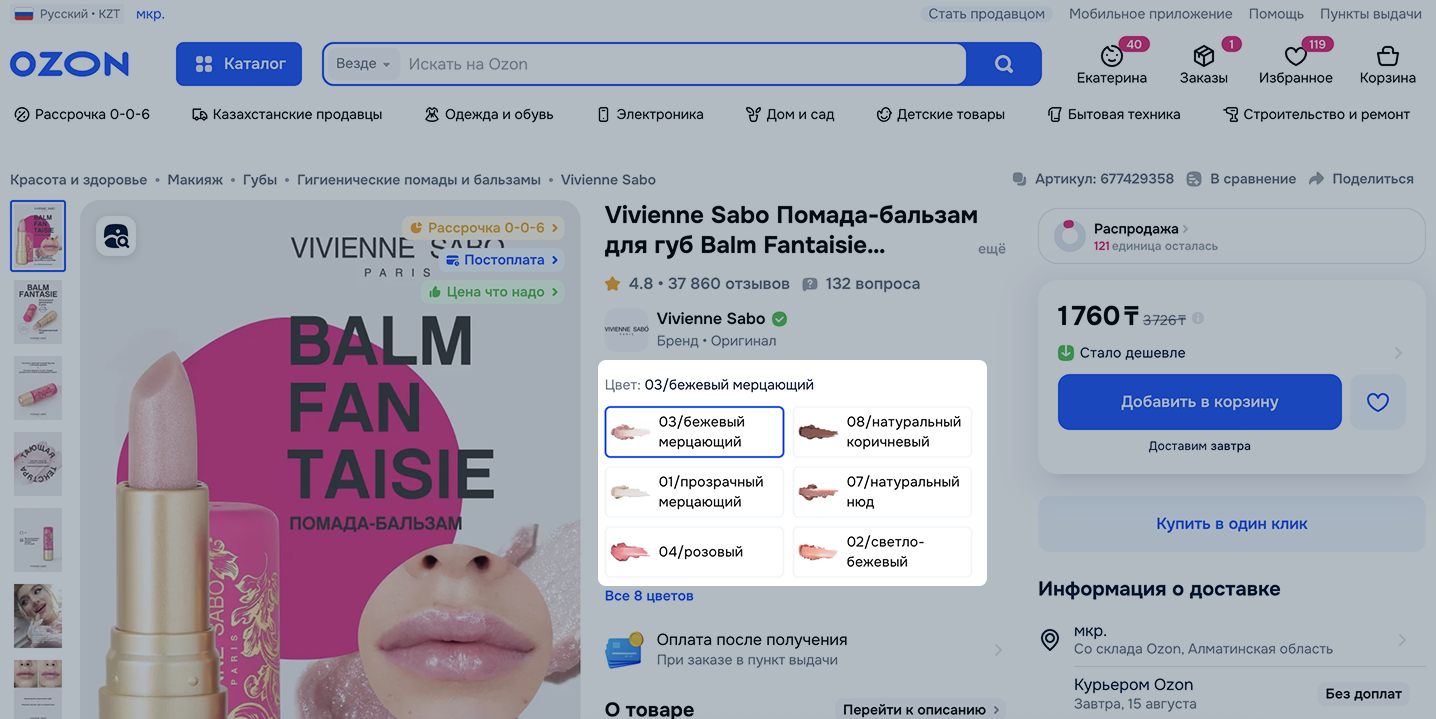The width and height of the screenshot is (1436, 719).
Task: Click the verified checkmark beside Vivienne Sabo
Action: point(780,319)
